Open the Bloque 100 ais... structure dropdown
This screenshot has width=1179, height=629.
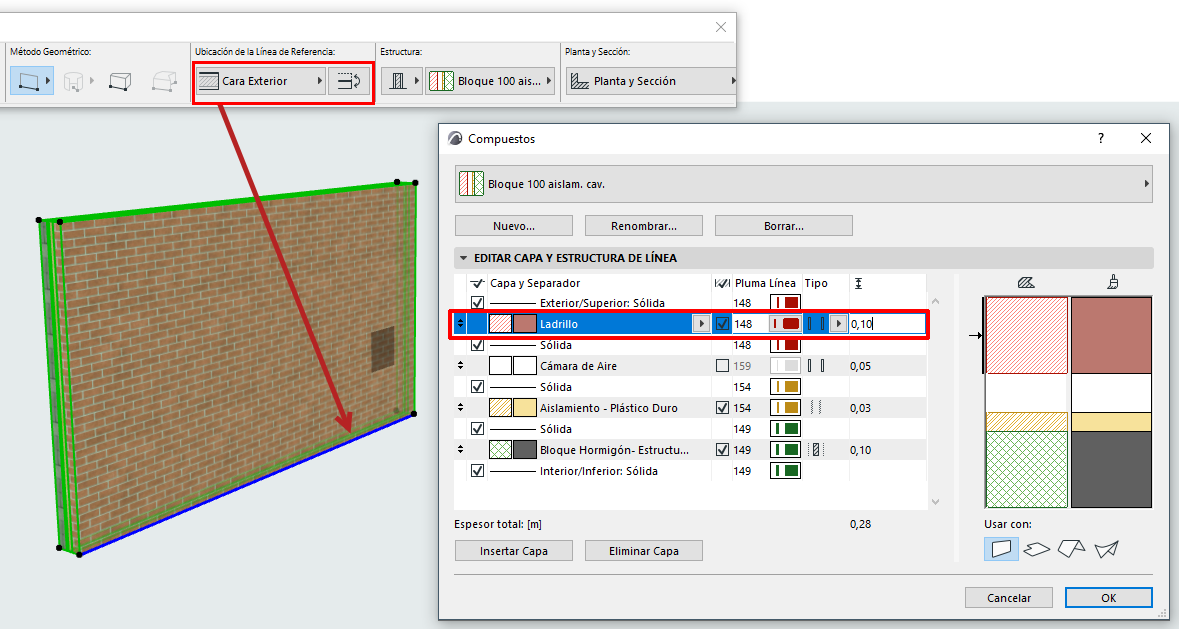point(490,81)
